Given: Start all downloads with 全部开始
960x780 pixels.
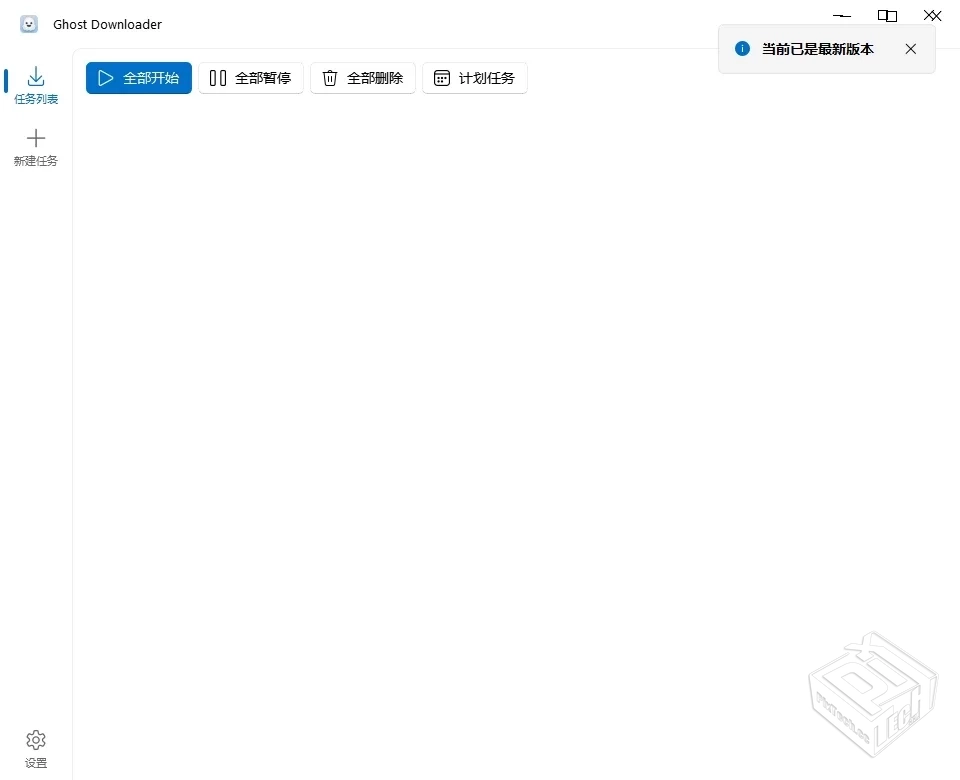Looking at the screenshot, I should click(x=138, y=78).
